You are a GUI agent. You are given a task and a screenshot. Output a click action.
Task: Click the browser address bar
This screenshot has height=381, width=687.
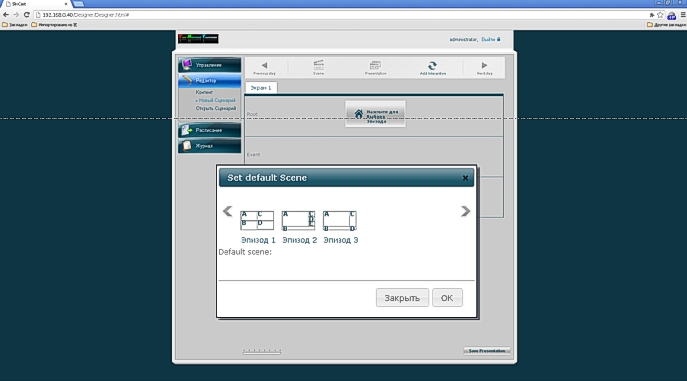342,14
